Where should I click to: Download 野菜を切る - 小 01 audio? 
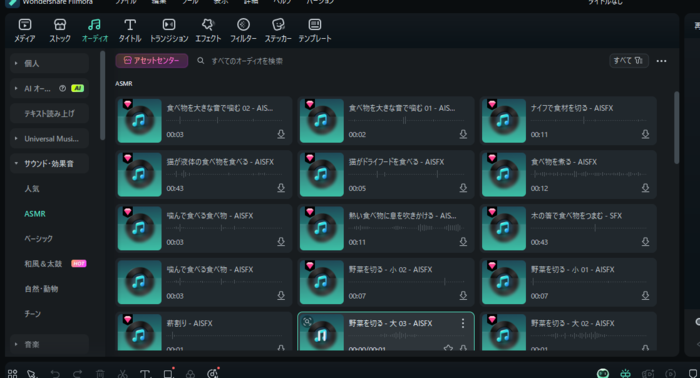click(645, 295)
